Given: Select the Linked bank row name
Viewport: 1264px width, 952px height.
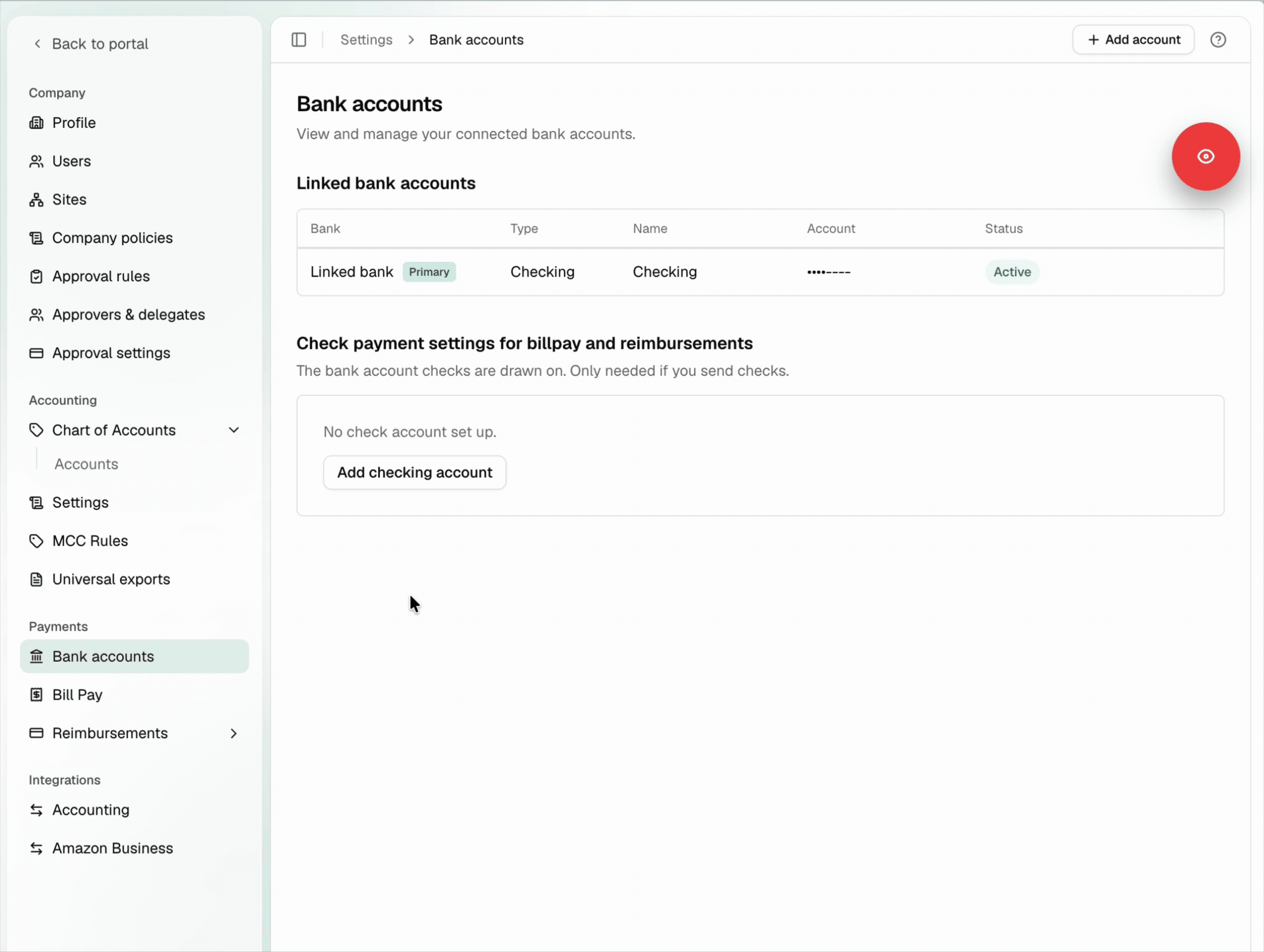Looking at the screenshot, I should point(352,272).
